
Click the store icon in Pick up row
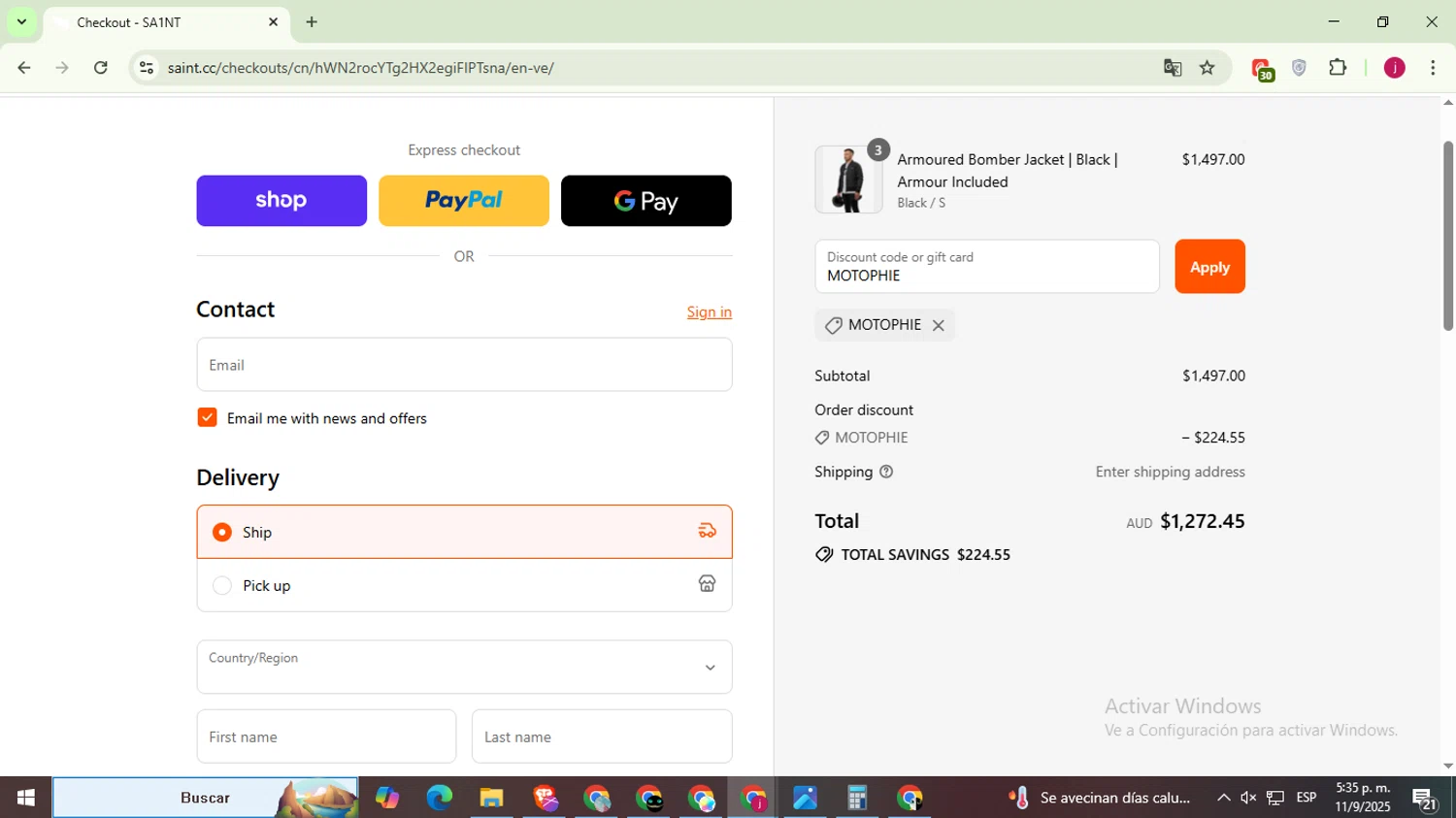coord(708,583)
